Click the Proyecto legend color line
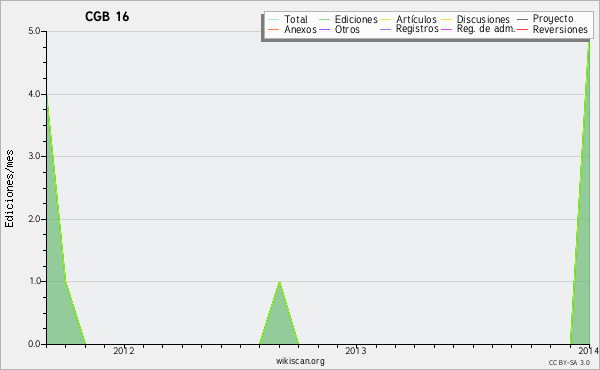Screen dimensions: 600x370 tap(522, 19)
